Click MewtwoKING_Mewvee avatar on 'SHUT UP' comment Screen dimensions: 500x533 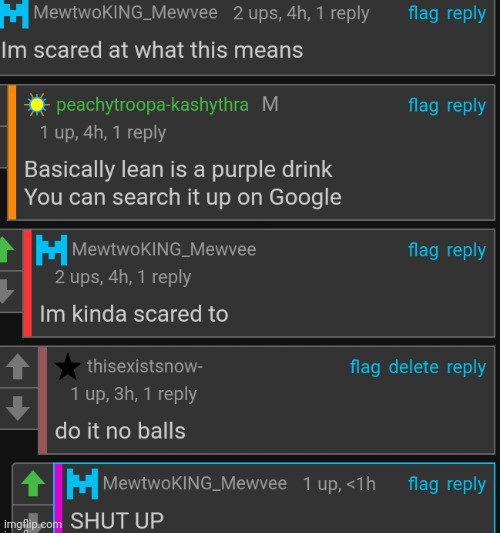point(82,484)
